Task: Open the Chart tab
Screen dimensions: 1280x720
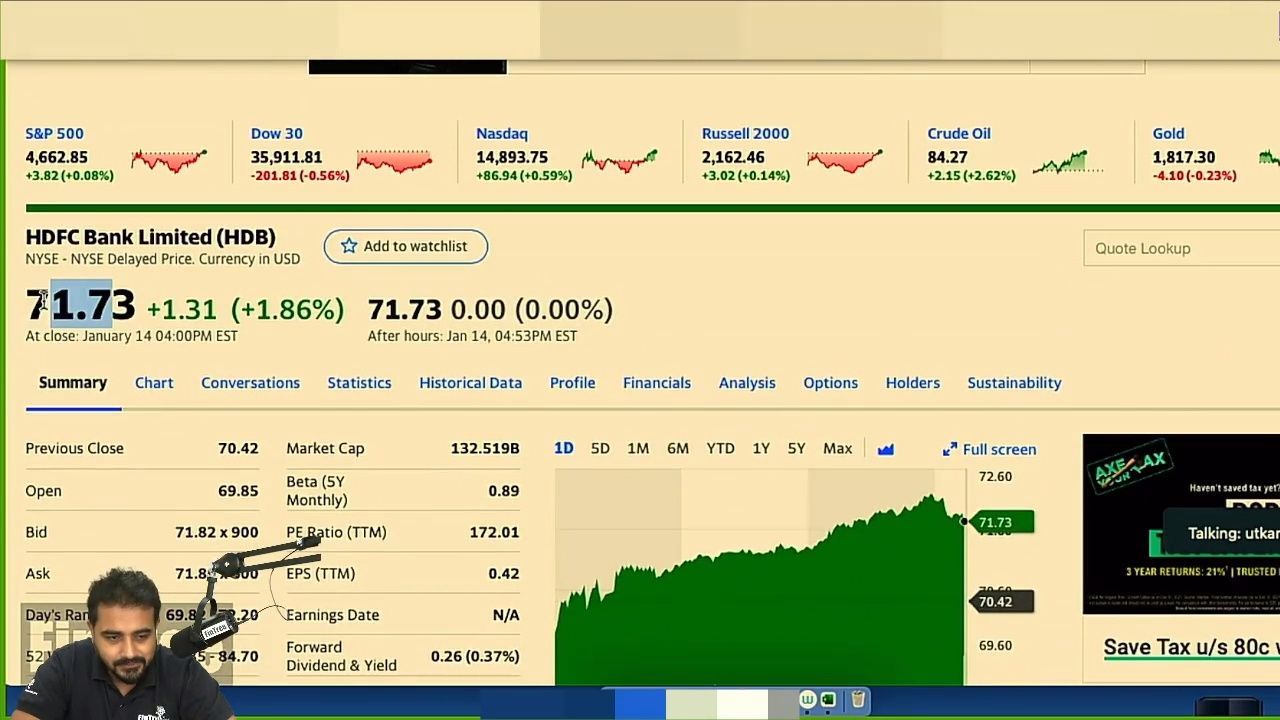Action: 154,383
